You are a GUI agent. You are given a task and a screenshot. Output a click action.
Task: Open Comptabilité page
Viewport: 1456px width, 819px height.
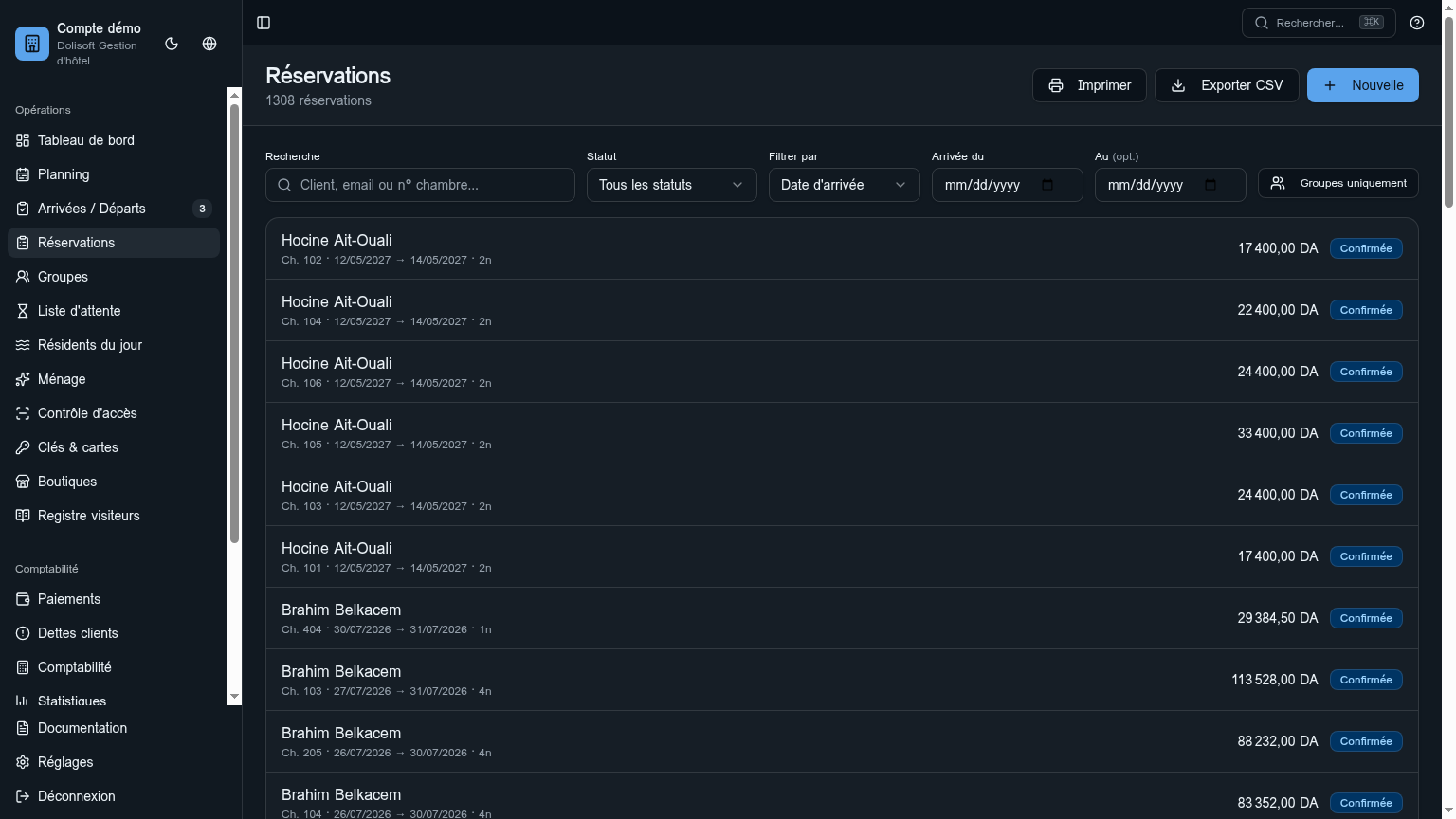(114, 667)
